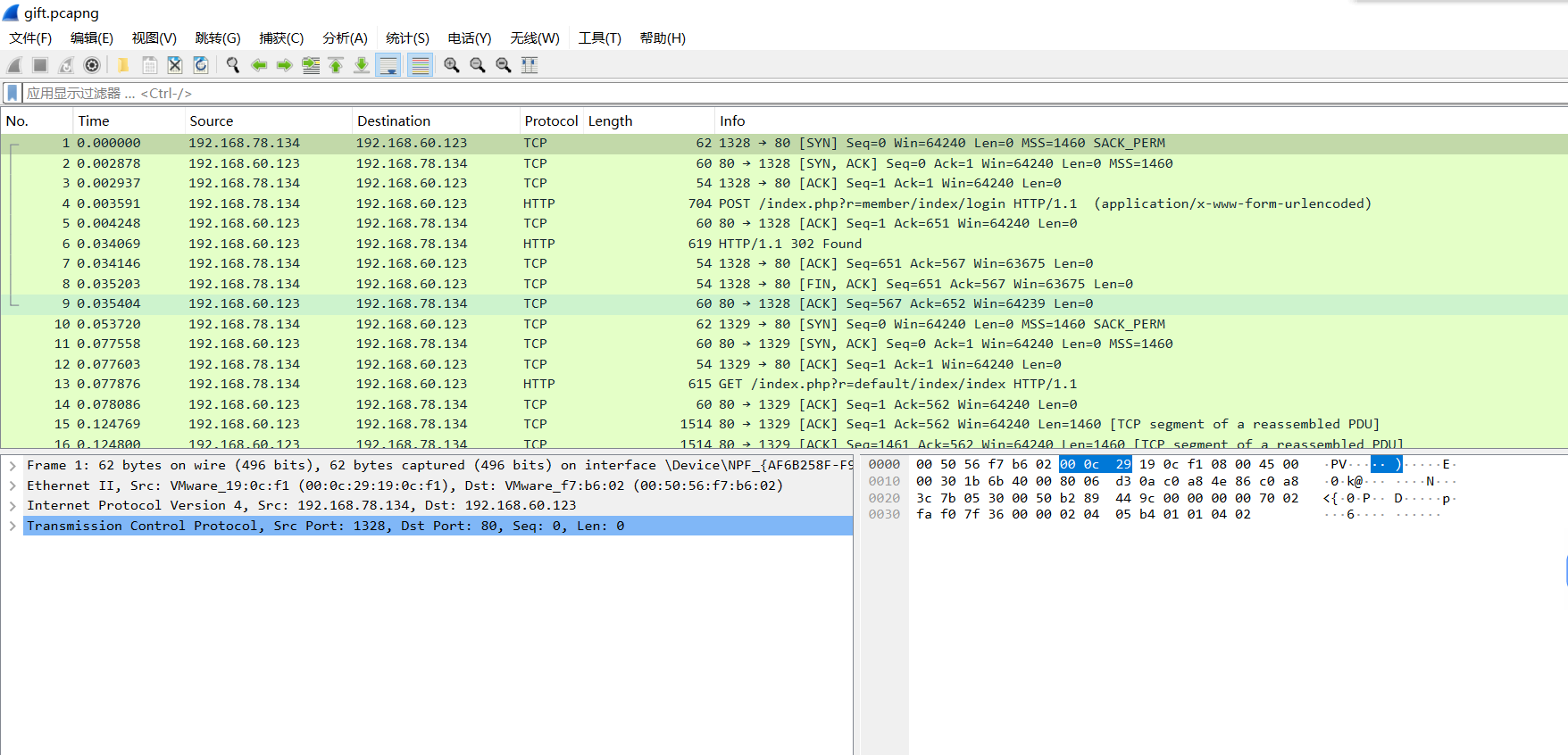1568x755 pixels.
Task: Open the 电话(Y) menu
Action: (470, 38)
